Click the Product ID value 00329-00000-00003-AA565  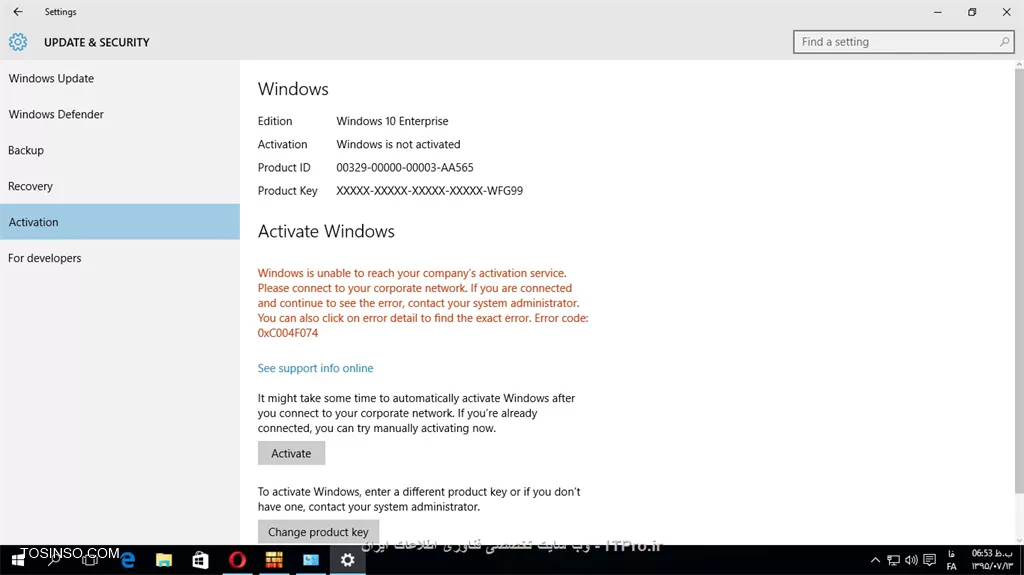tap(405, 167)
